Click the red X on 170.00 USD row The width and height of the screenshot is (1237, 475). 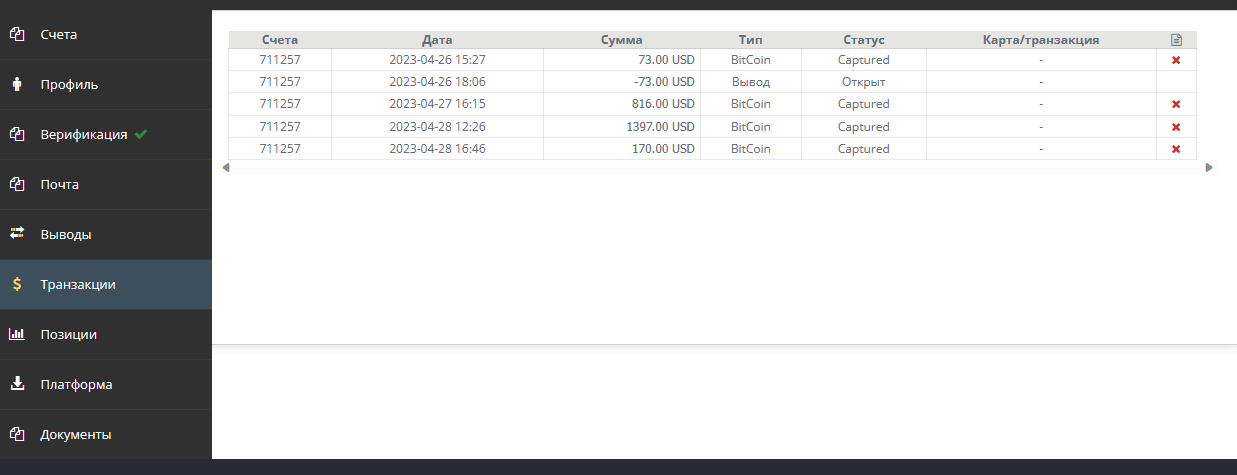click(x=1176, y=149)
